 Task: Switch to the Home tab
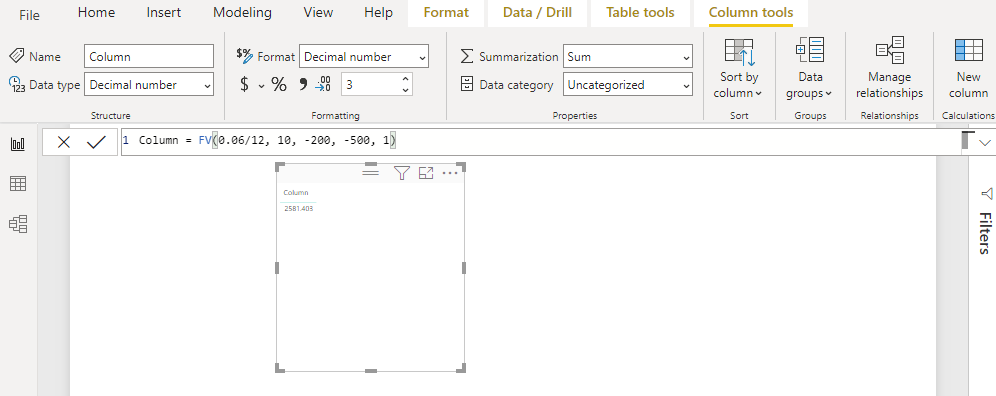[97, 13]
